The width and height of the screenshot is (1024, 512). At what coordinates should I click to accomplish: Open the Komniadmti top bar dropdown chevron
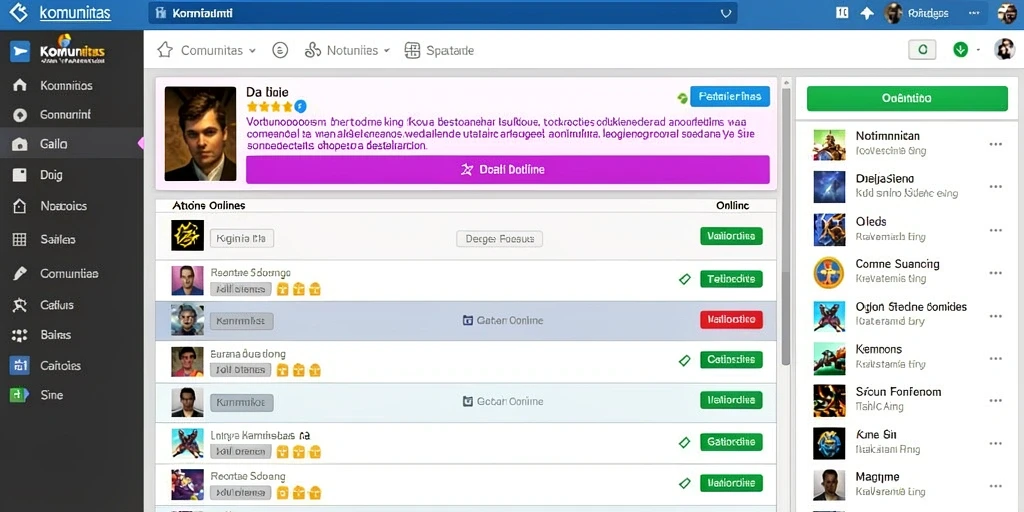click(725, 13)
